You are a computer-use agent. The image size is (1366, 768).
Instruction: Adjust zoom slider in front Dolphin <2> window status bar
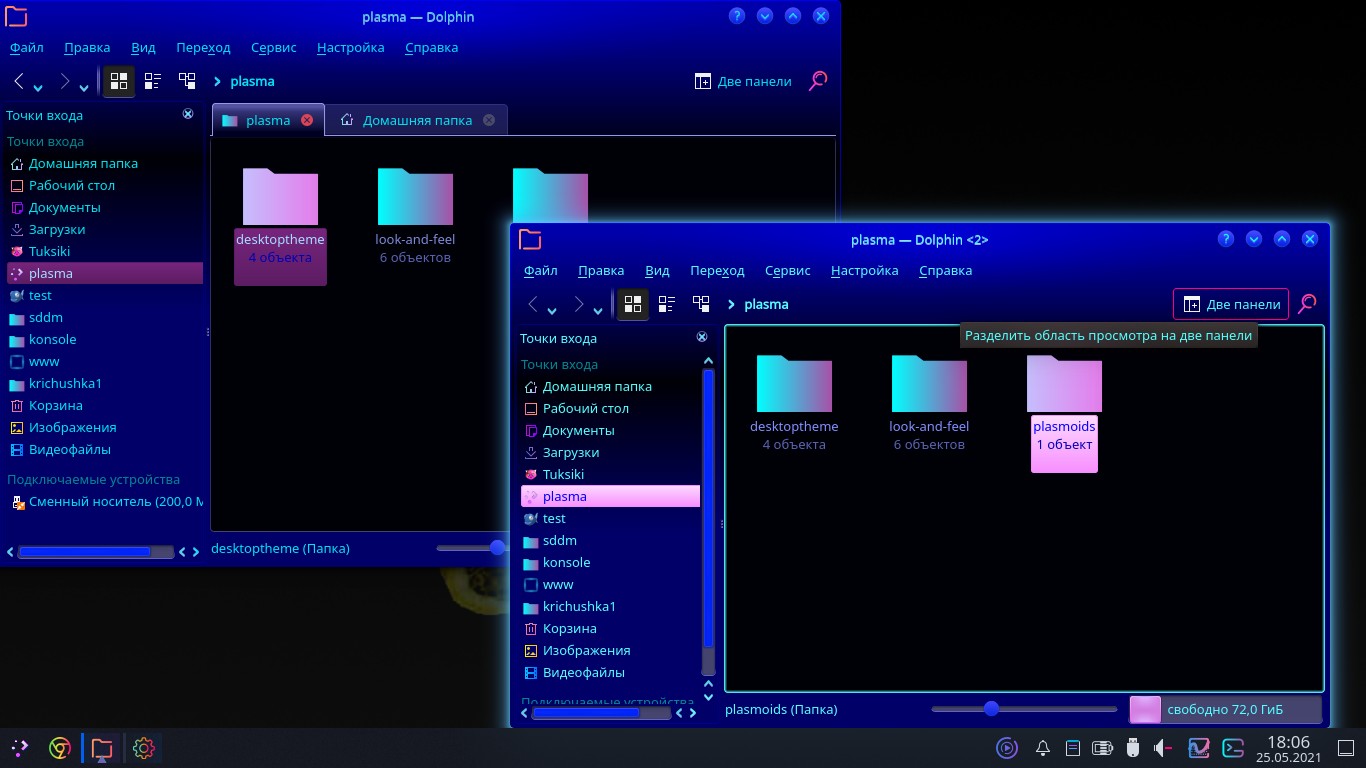click(x=1024, y=709)
